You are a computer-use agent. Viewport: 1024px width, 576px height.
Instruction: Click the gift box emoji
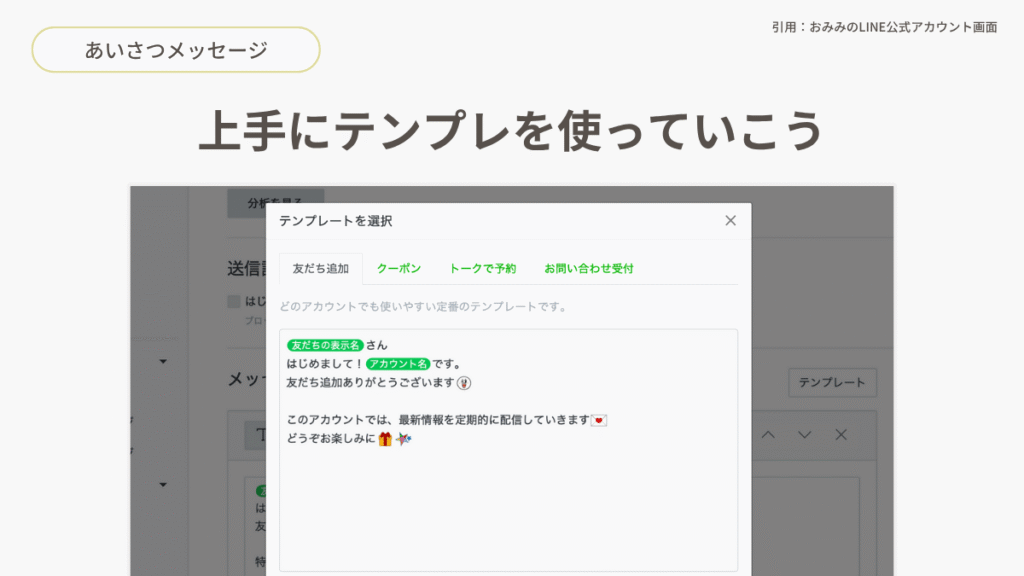(385, 439)
